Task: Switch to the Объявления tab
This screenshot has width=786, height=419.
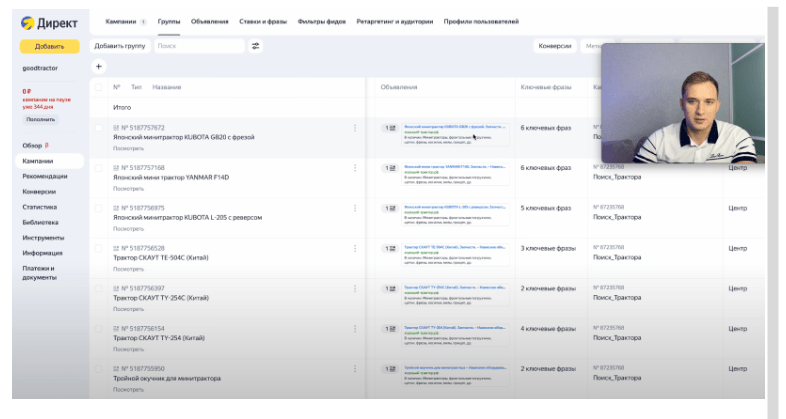Action: pos(210,22)
